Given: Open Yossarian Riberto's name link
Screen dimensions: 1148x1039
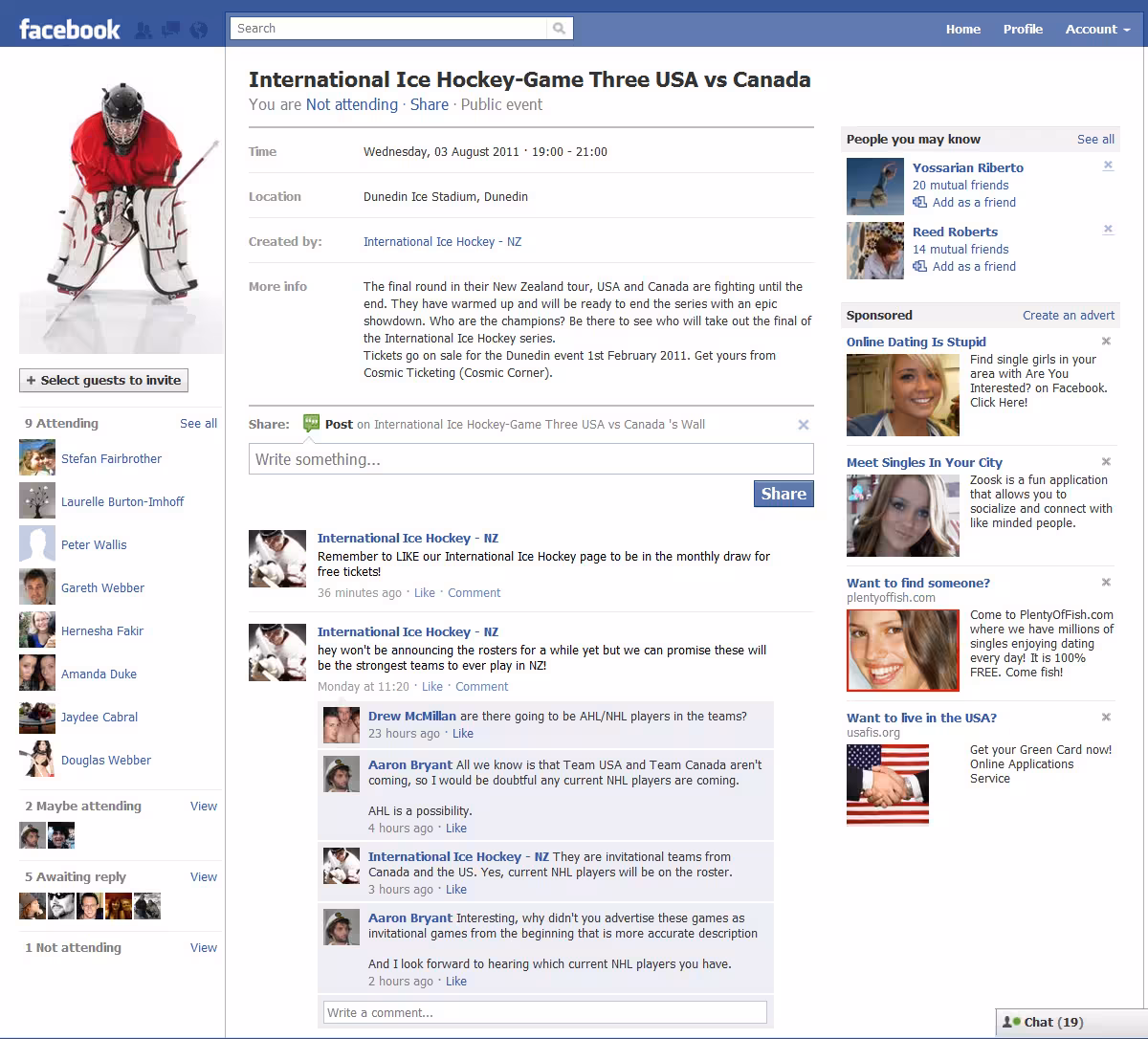Looking at the screenshot, I should (x=968, y=167).
